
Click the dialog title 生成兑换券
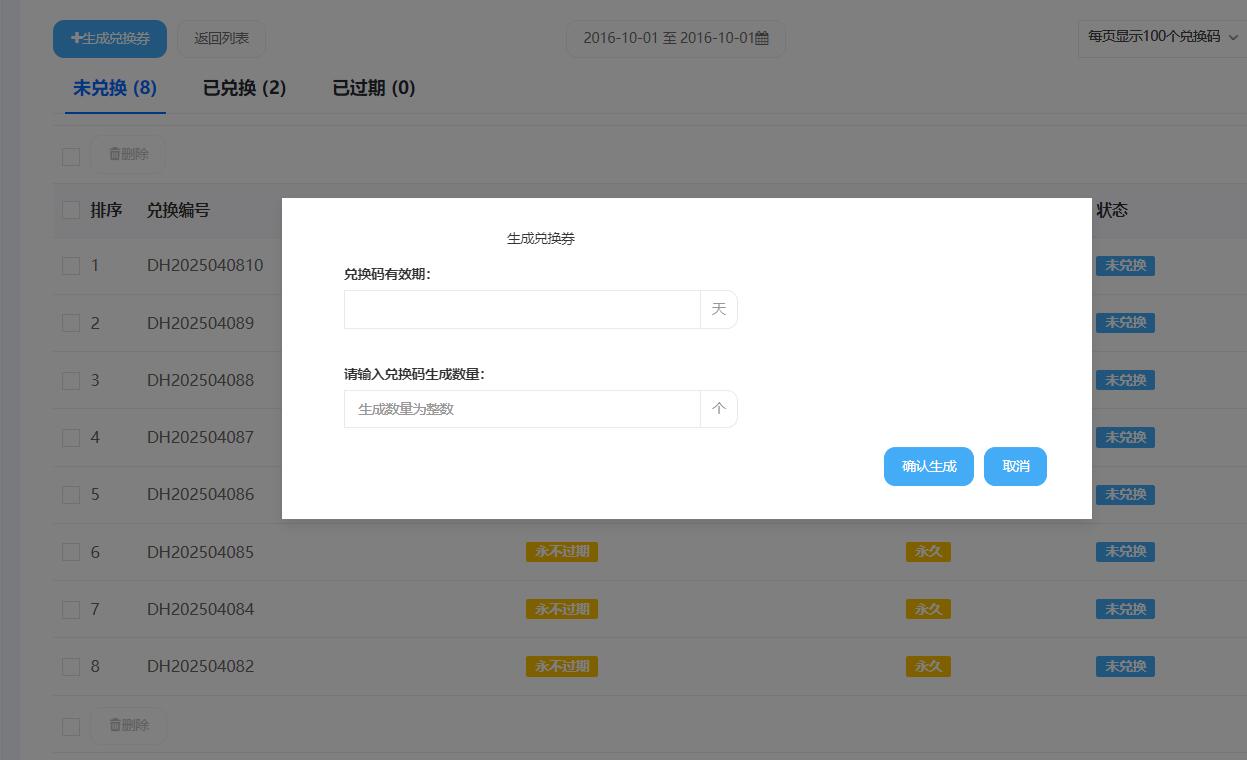point(541,239)
